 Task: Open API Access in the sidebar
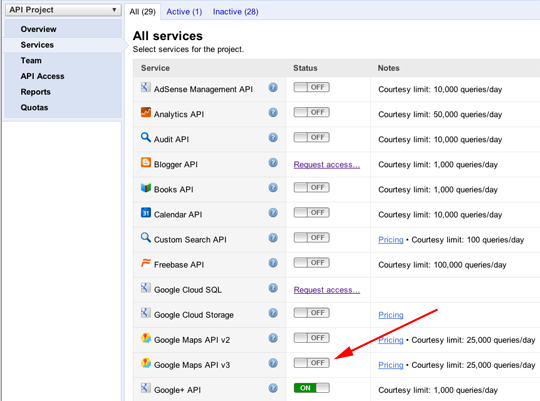[x=42, y=76]
